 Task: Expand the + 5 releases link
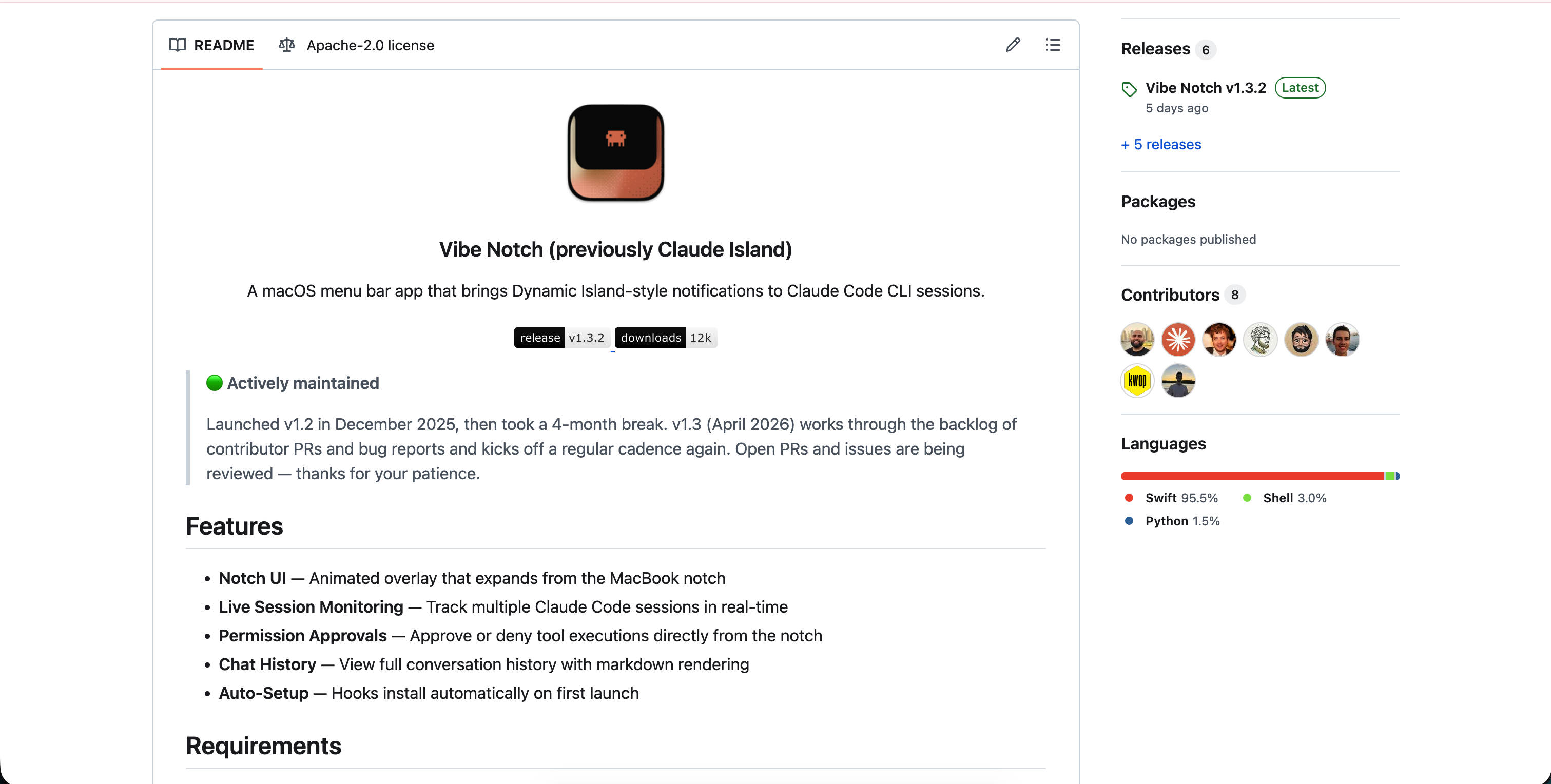pyautogui.click(x=1161, y=145)
